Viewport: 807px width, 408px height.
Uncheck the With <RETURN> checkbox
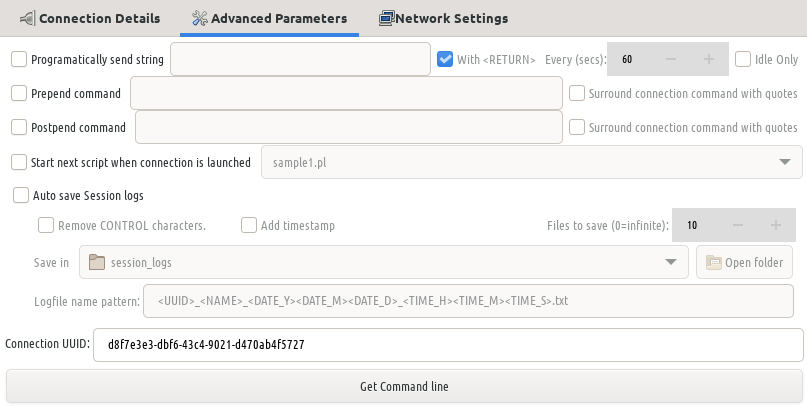[445, 59]
